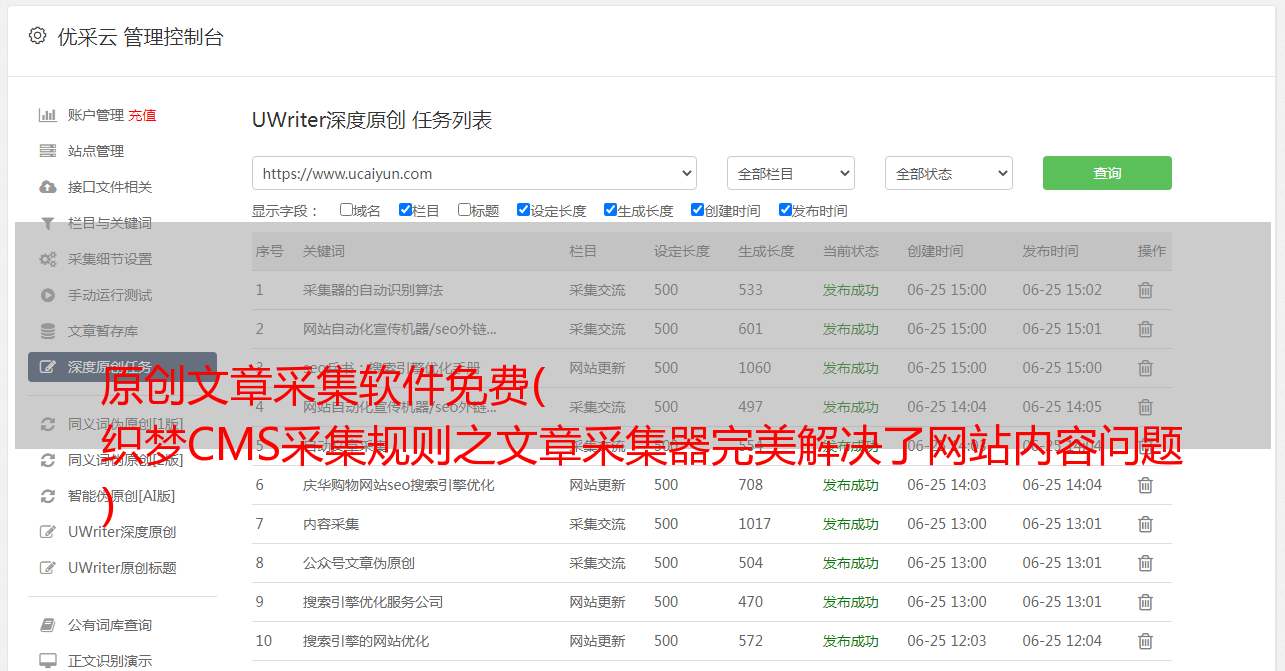Click the keyword 搜索引擎优化服务公司
Image resolution: width=1285 pixels, height=671 pixels.
pyautogui.click(x=373, y=602)
